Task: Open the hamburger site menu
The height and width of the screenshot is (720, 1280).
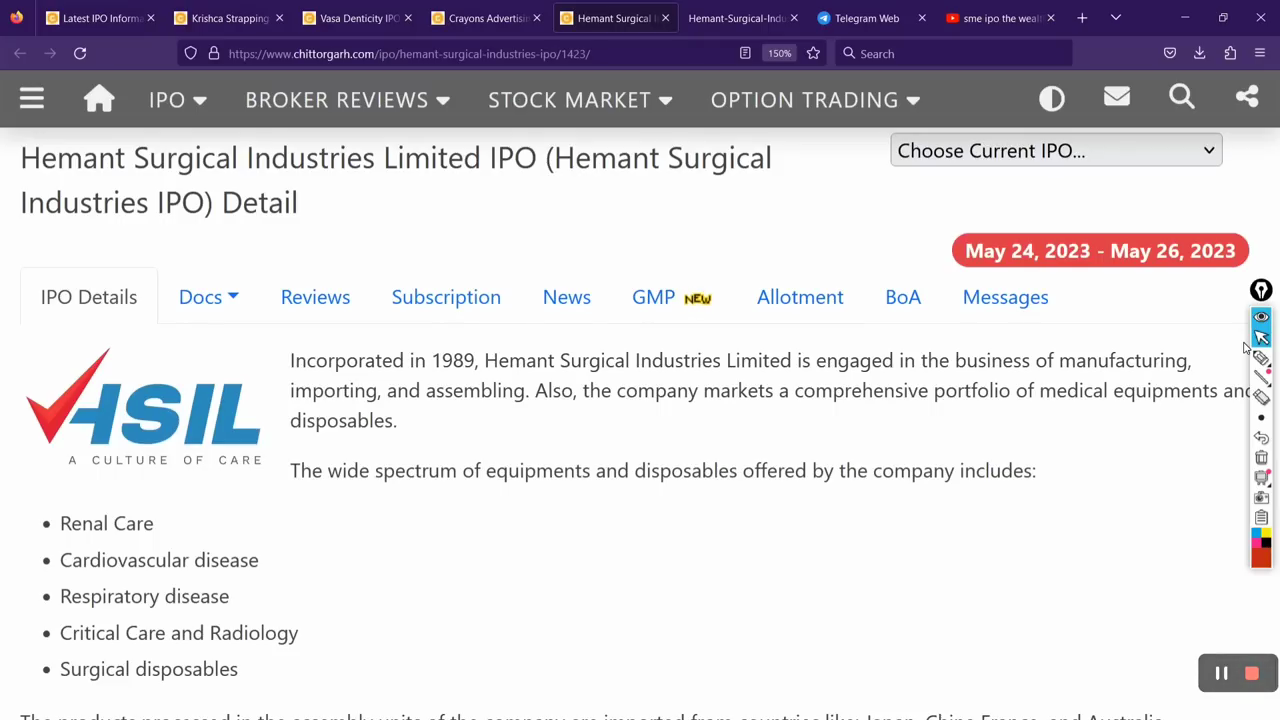Action: (31, 98)
